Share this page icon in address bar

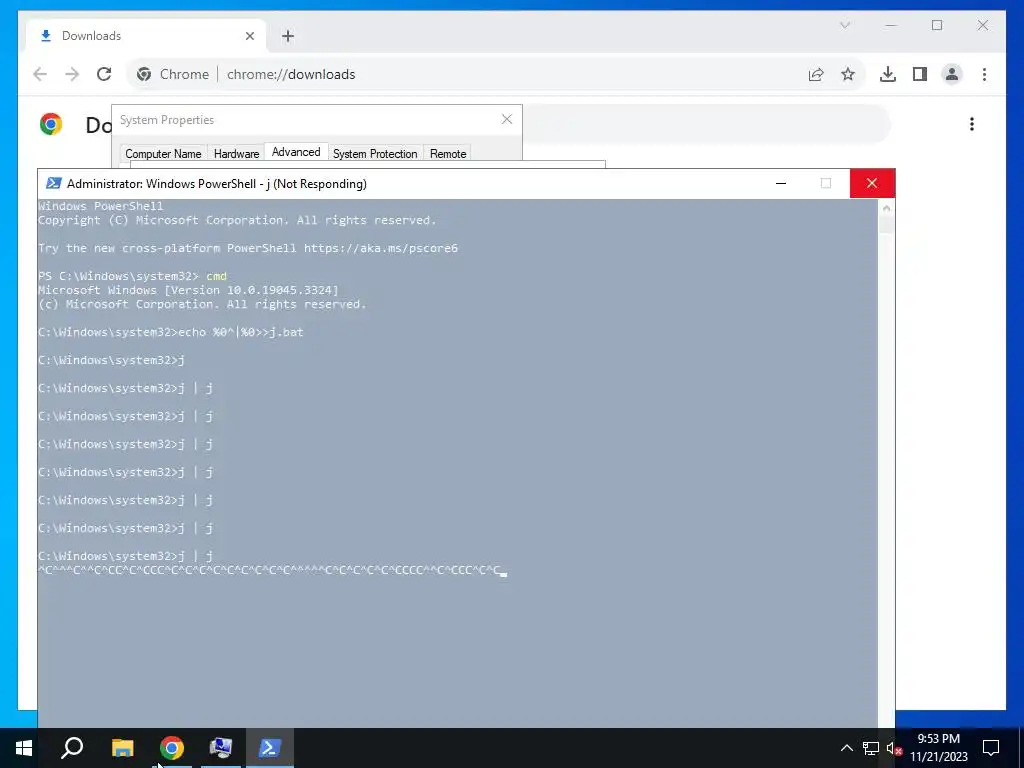tap(816, 74)
